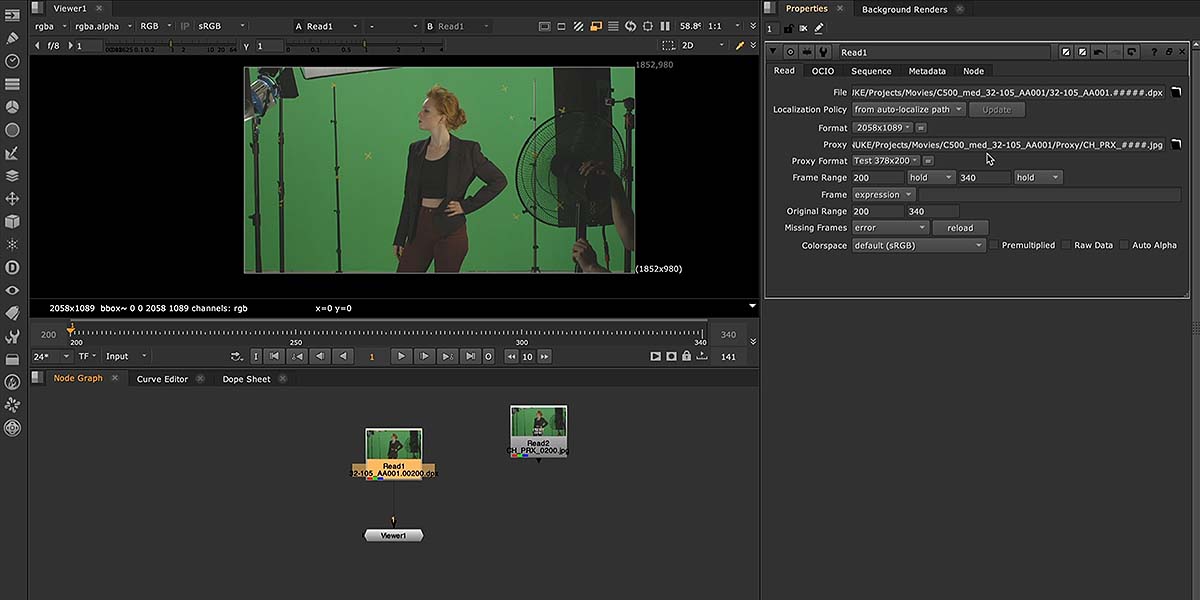
Task: Toggle the IP input process button
Action: [x=185, y=26]
